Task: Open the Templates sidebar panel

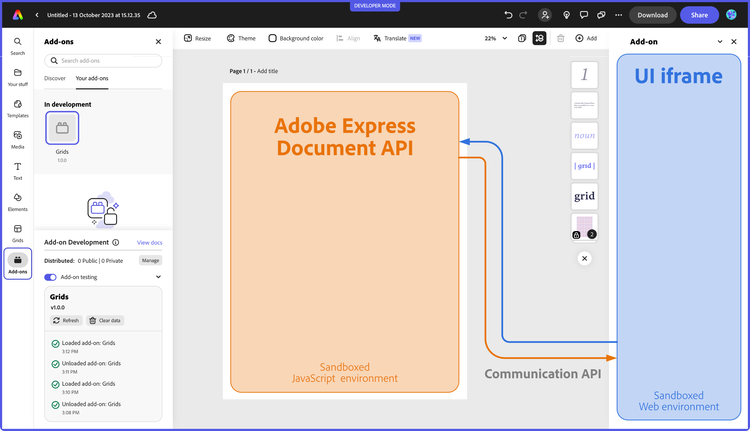Action: pyautogui.click(x=18, y=108)
